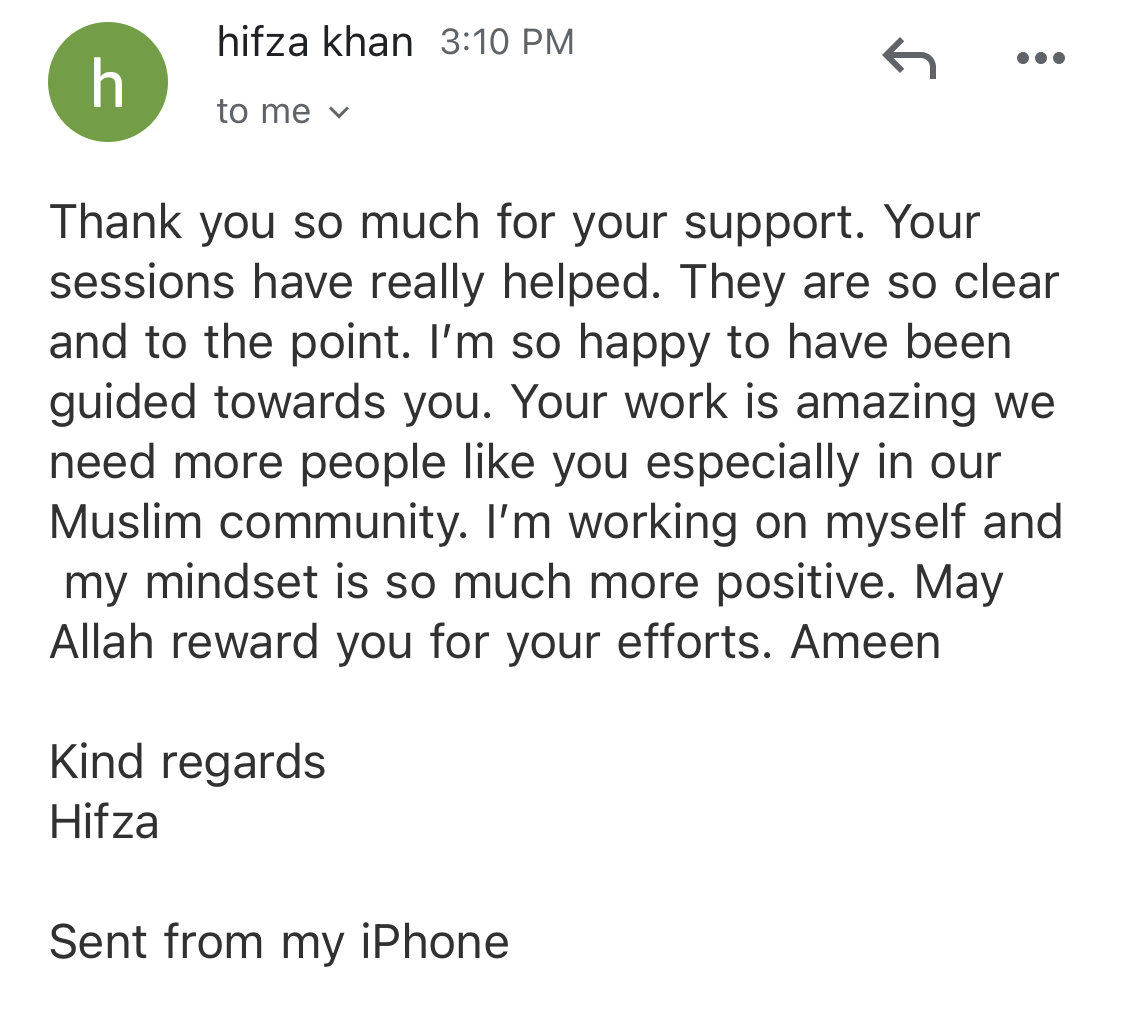
Task: Tap the 'Sent from my iPhone' footer
Action: (x=279, y=941)
